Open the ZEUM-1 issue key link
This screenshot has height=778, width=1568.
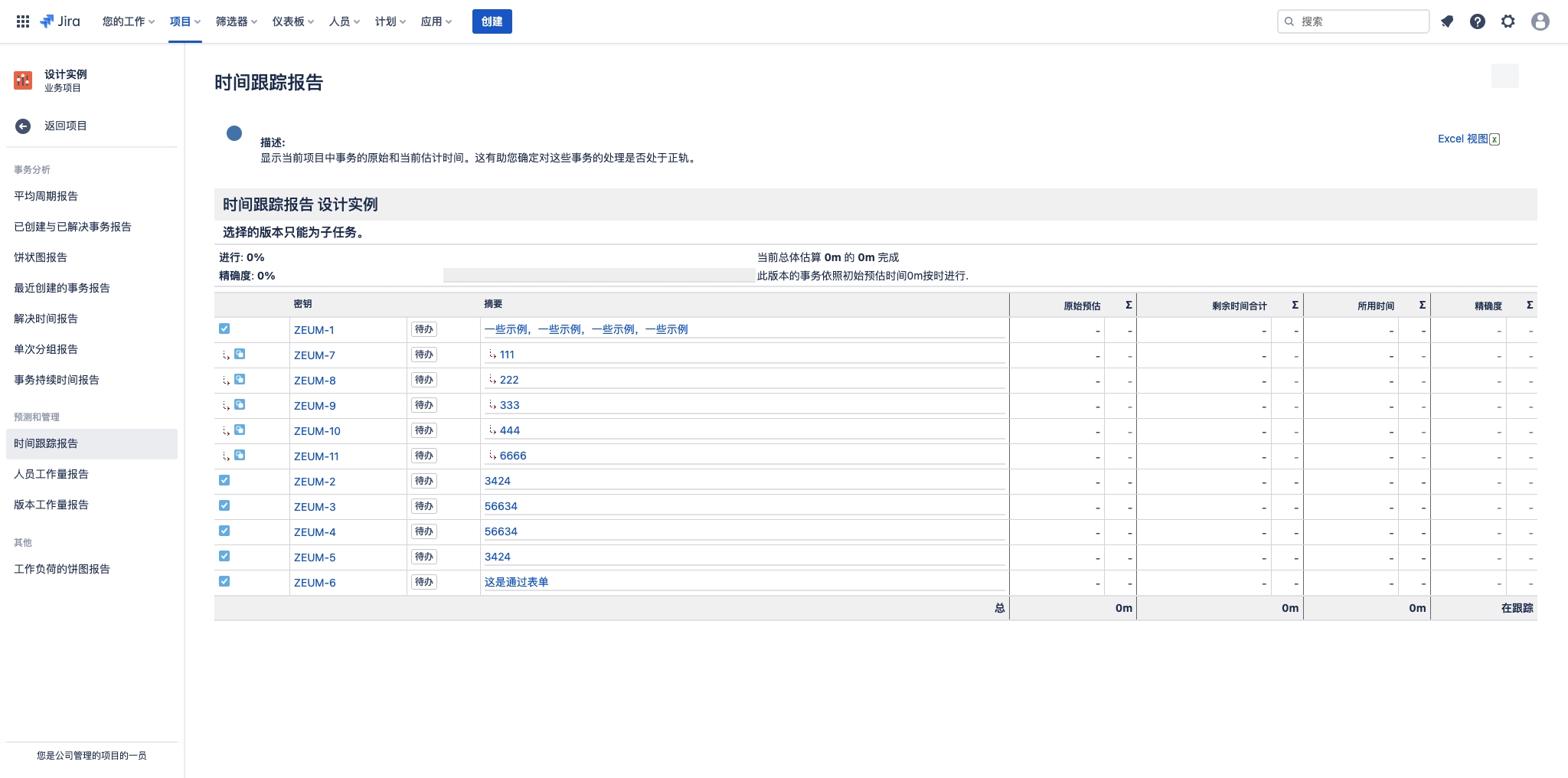click(x=314, y=330)
